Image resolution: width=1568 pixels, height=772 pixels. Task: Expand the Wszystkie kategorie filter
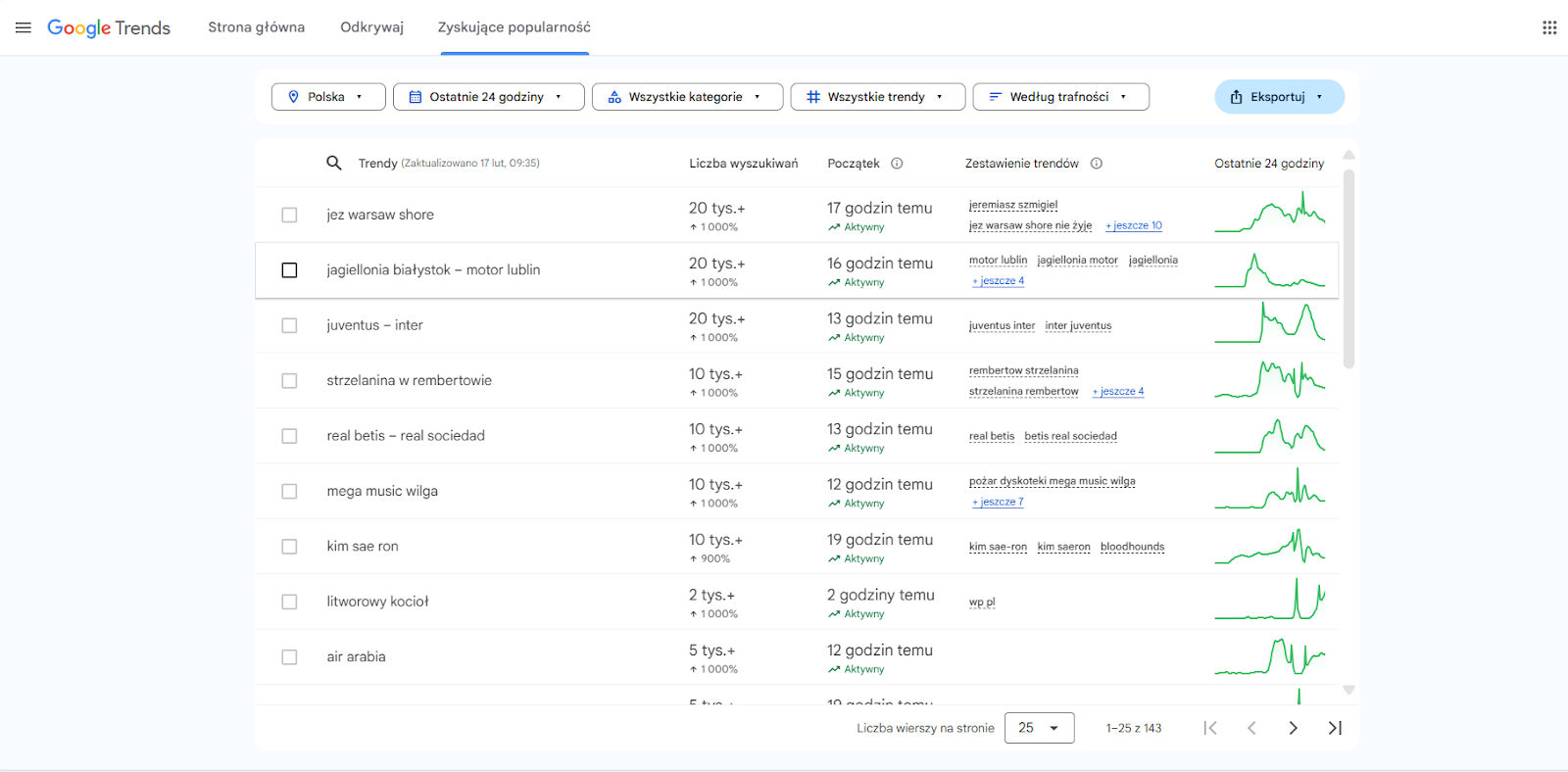click(687, 97)
